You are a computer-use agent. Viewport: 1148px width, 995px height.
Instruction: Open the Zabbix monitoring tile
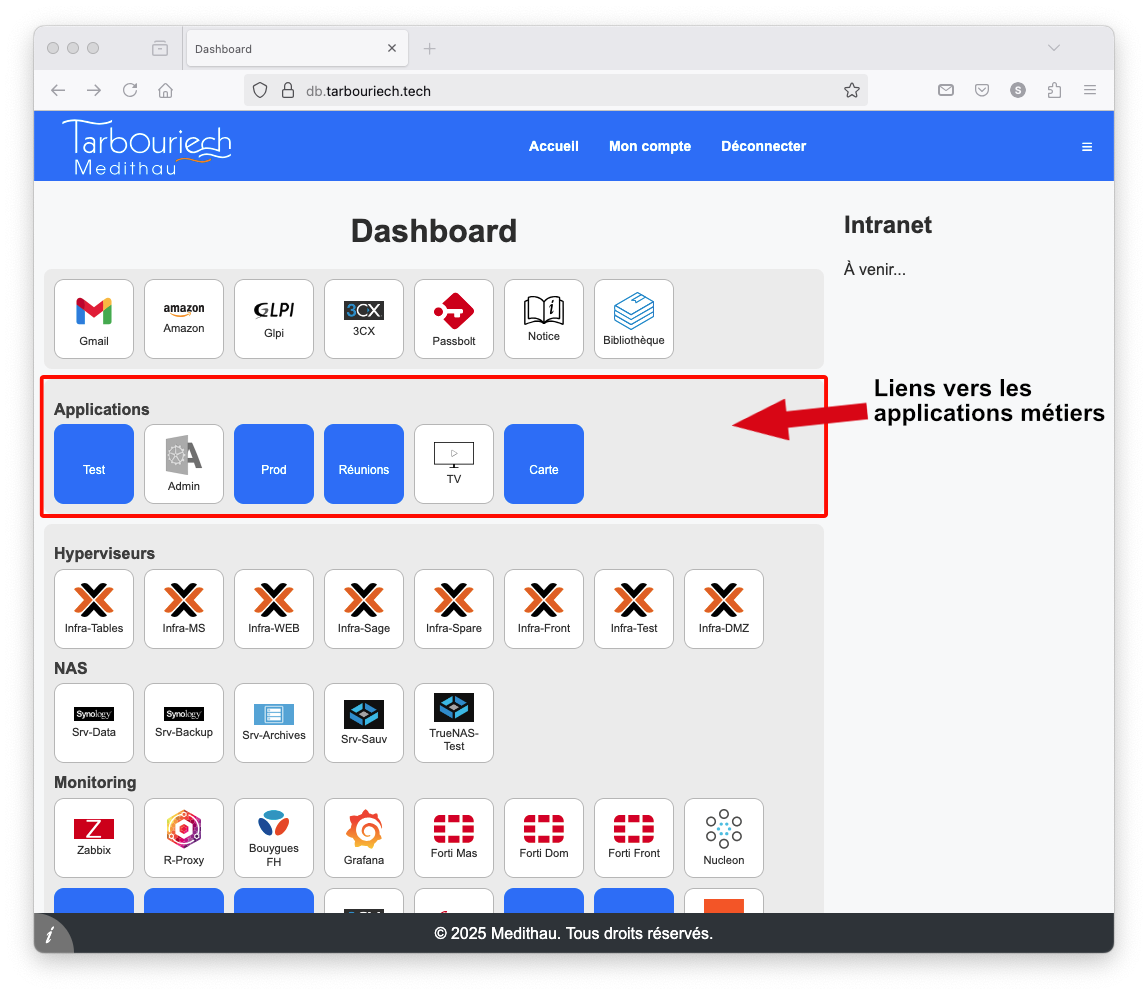[93, 837]
